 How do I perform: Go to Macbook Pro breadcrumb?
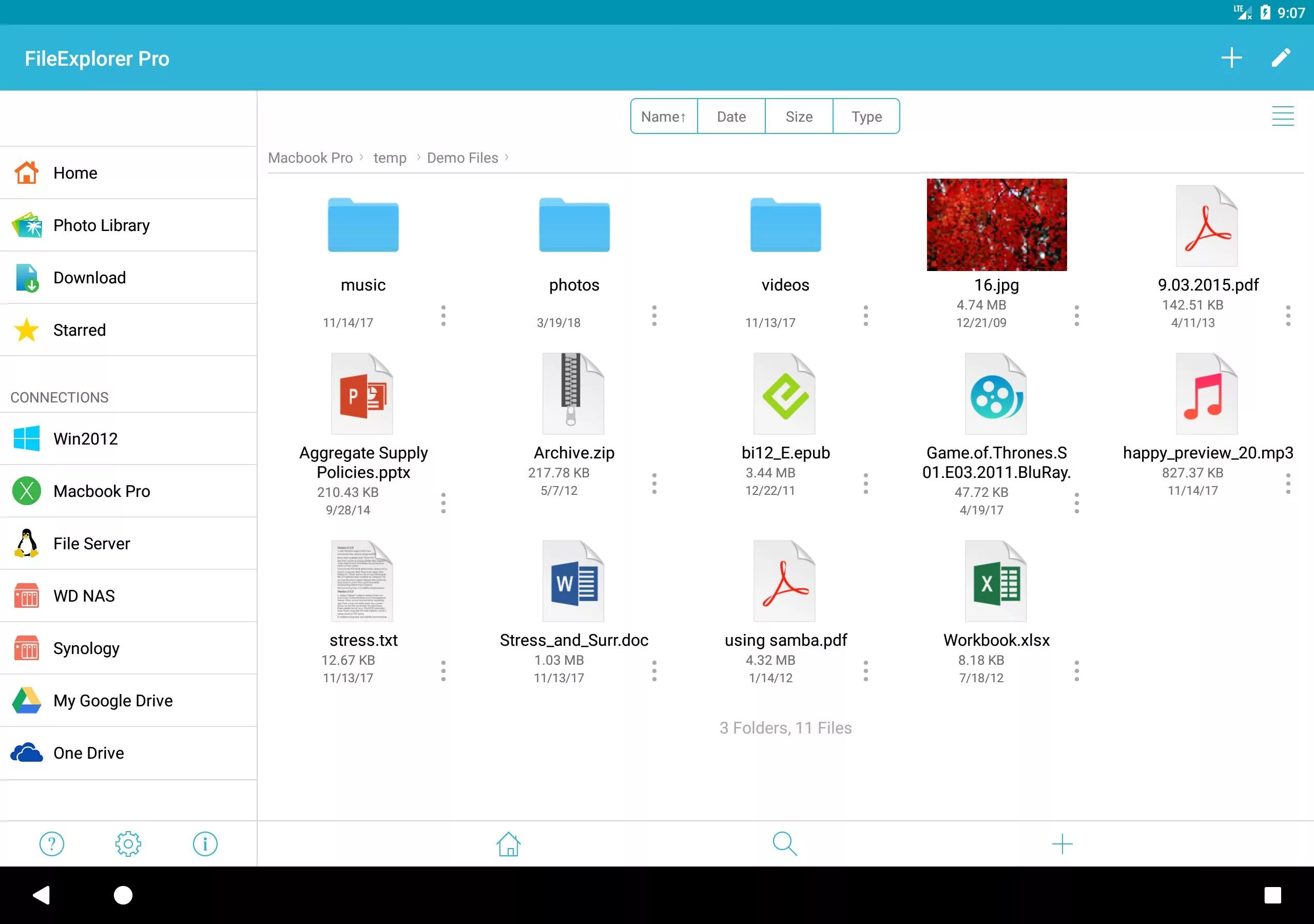pyautogui.click(x=310, y=158)
